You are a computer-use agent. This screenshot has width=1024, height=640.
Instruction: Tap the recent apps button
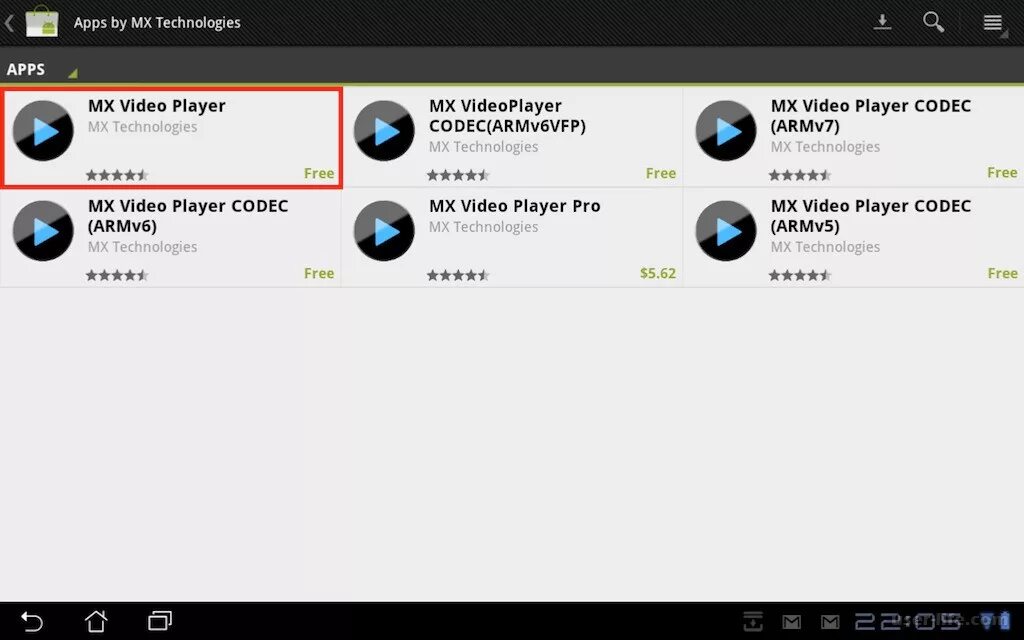pyautogui.click(x=160, y=620)
